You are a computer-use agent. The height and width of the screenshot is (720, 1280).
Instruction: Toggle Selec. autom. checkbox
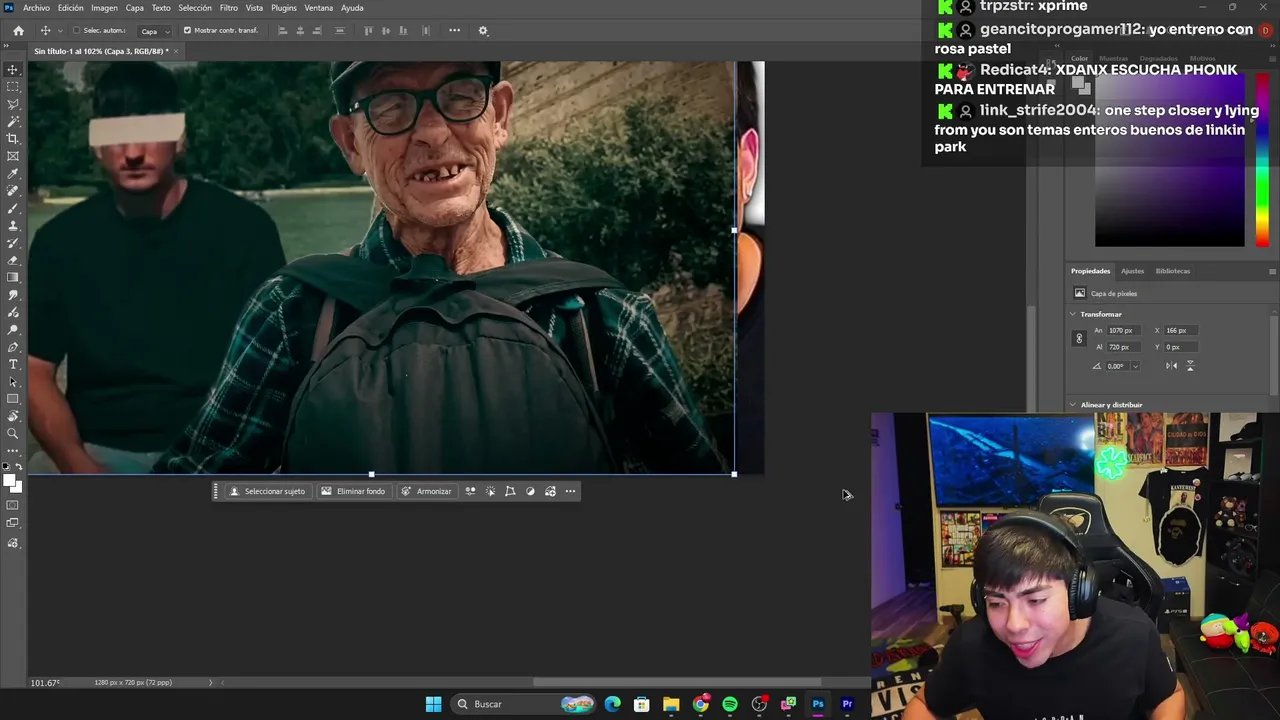tap(77, 30)
